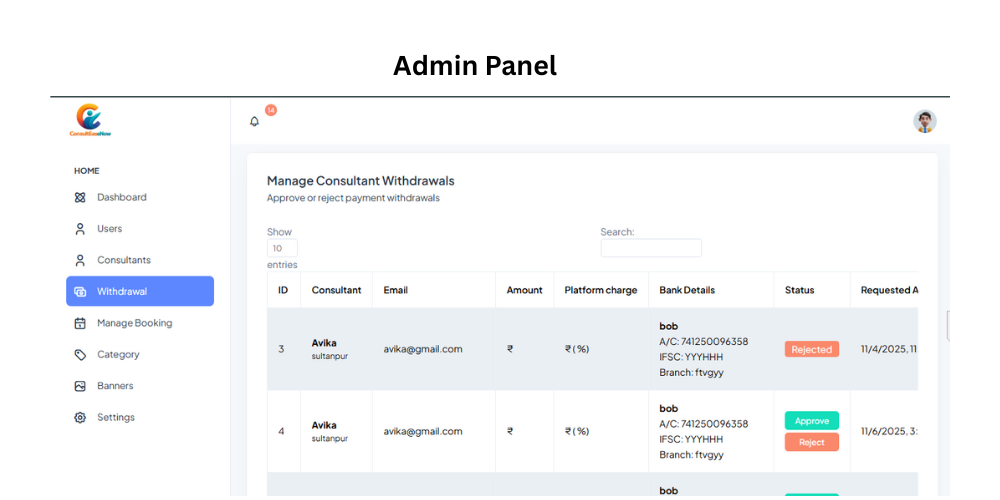The width and height of the screenshot is (1000, 500).
Task: Click consultant name Avika in row ID 3
Action: pyautogui.click(x=324, y=342)
